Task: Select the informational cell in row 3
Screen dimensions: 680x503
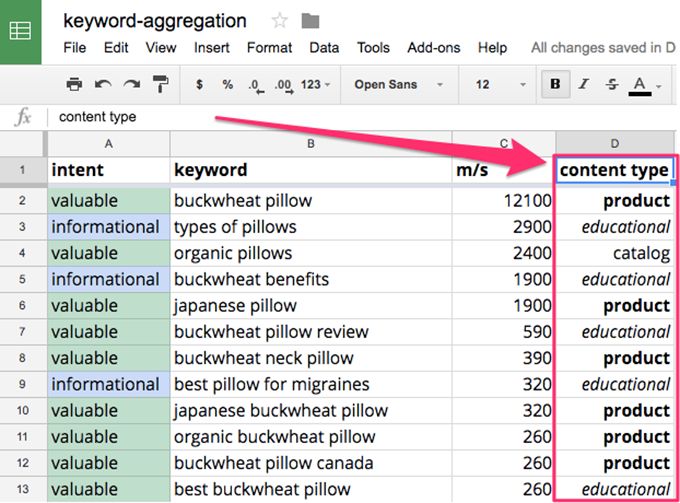Action: coord(109,227)
